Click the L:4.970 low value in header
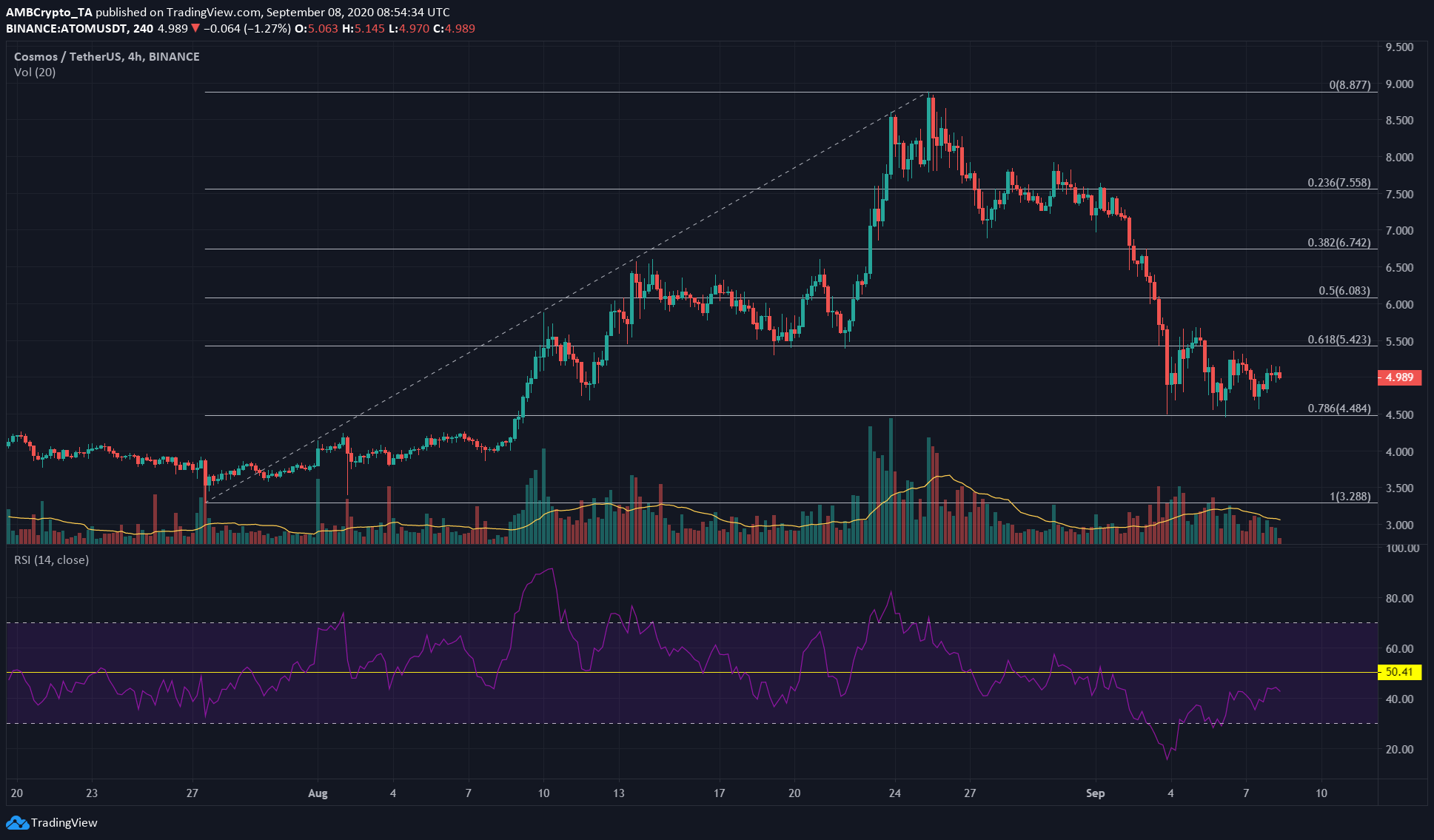Viewport: 1434px width, 840px height. tap(409, 29)
